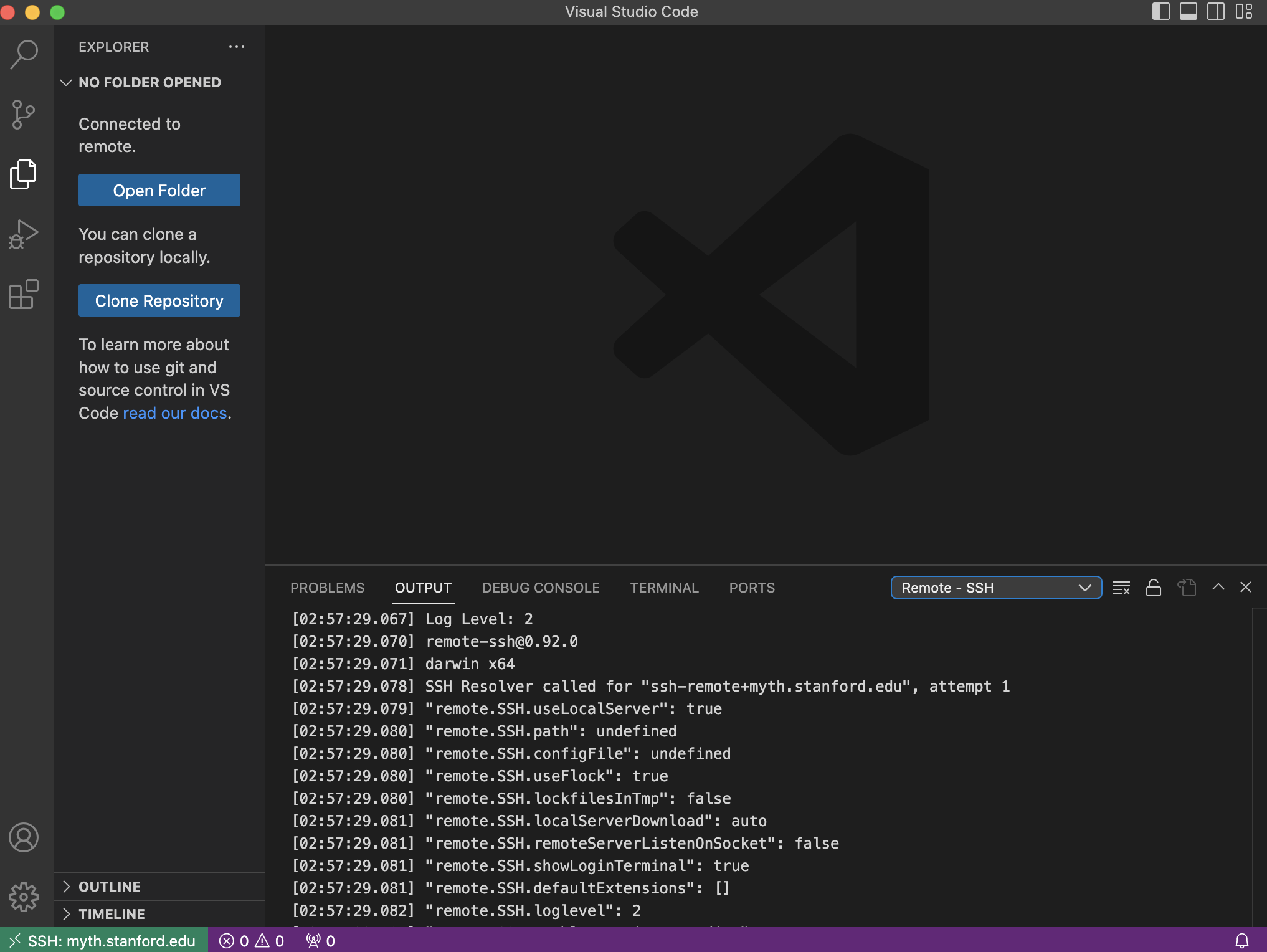The width and height of the screenshot is (1267, 952).
Task: Open the output log in editor
Action: pyautogui.click(x=1187, y=588)
